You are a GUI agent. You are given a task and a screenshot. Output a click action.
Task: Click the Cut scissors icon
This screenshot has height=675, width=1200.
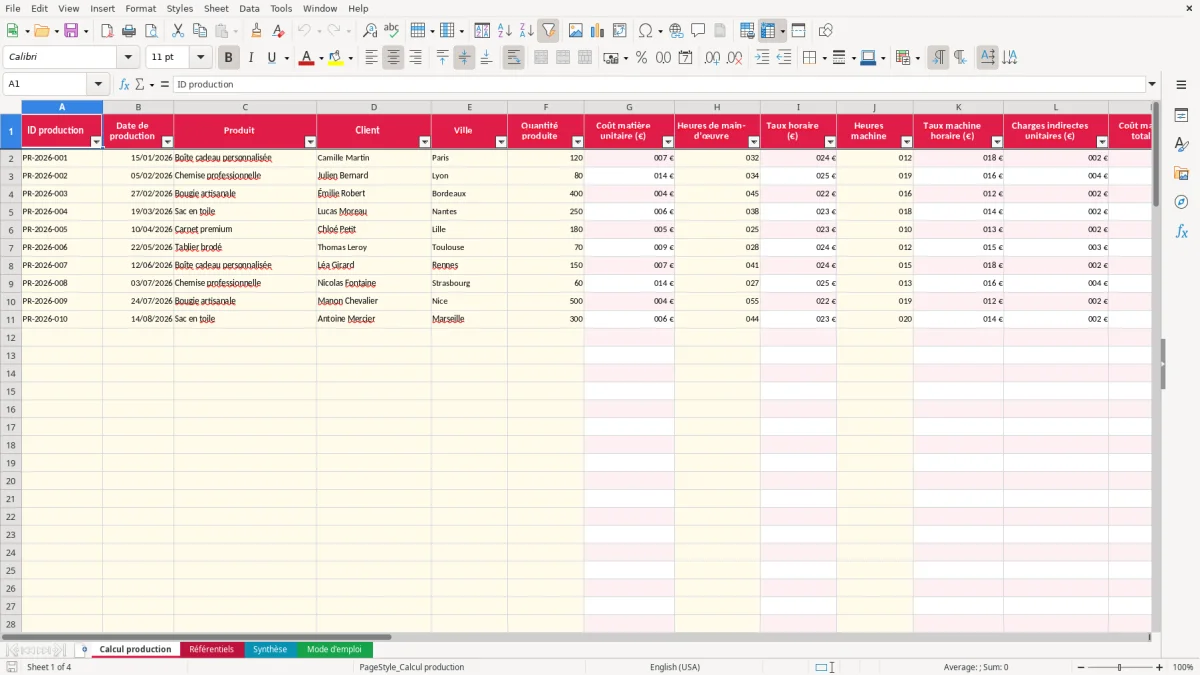[x=178, y=31]
